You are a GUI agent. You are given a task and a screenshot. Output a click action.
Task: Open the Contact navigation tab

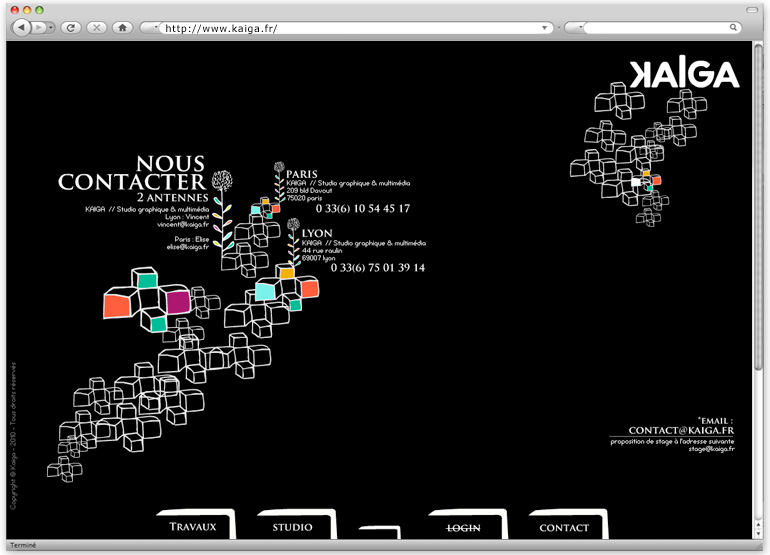(x=568, y=525)
